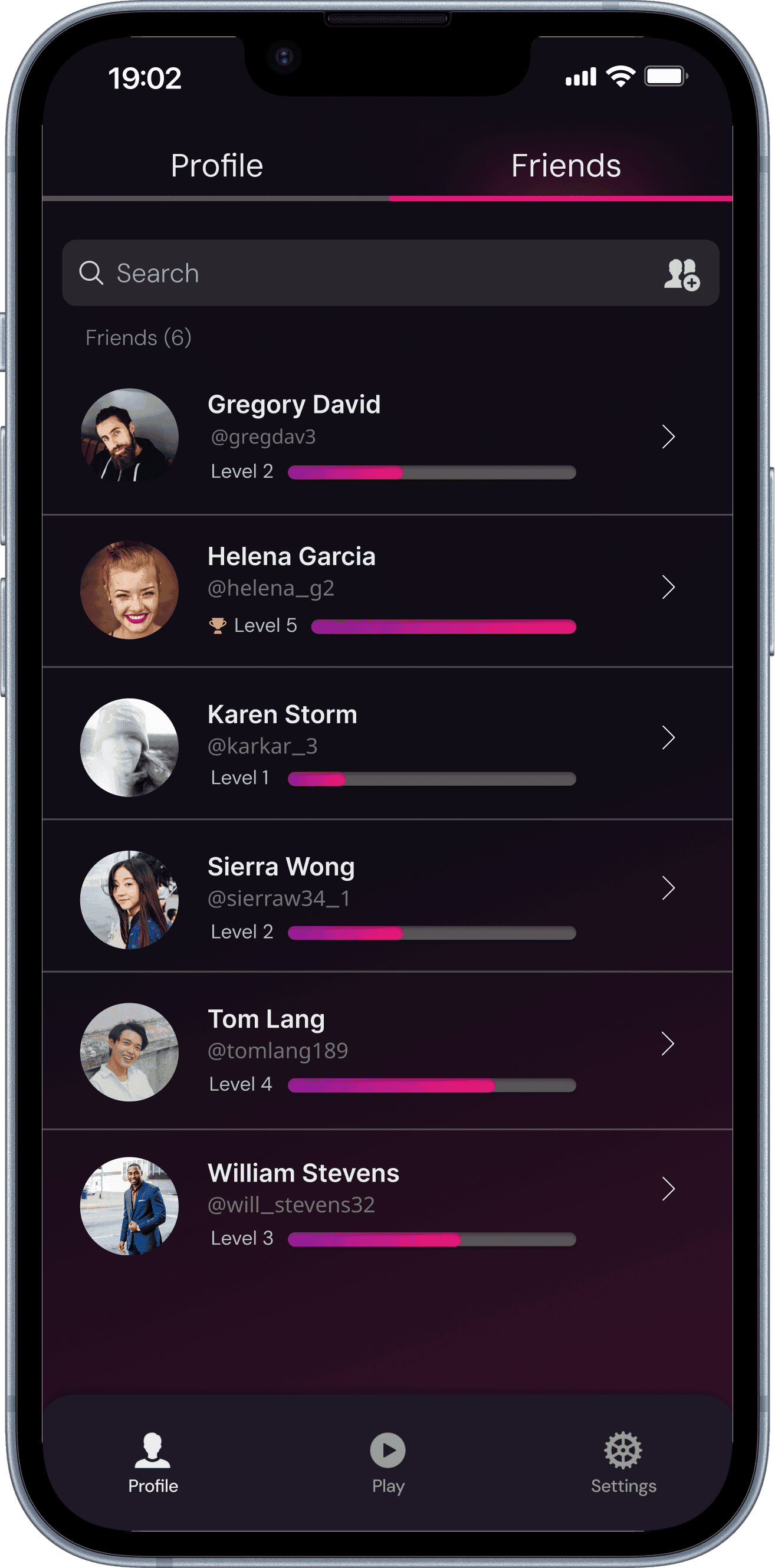Click the search magnifier icon

pyautogui.click(x=91, y=273)
